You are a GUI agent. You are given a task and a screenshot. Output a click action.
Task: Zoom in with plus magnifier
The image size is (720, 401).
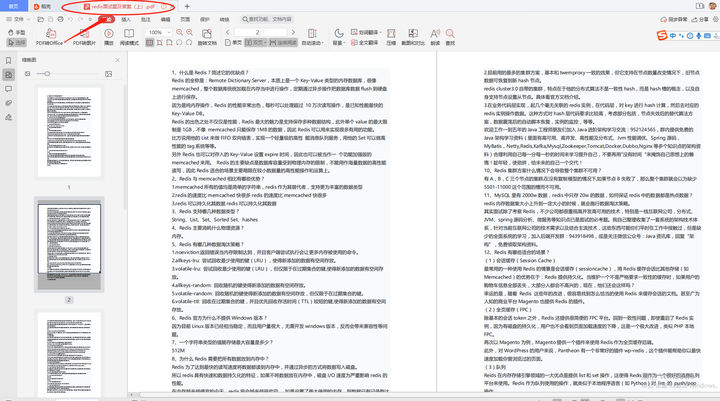coord(189,33)
